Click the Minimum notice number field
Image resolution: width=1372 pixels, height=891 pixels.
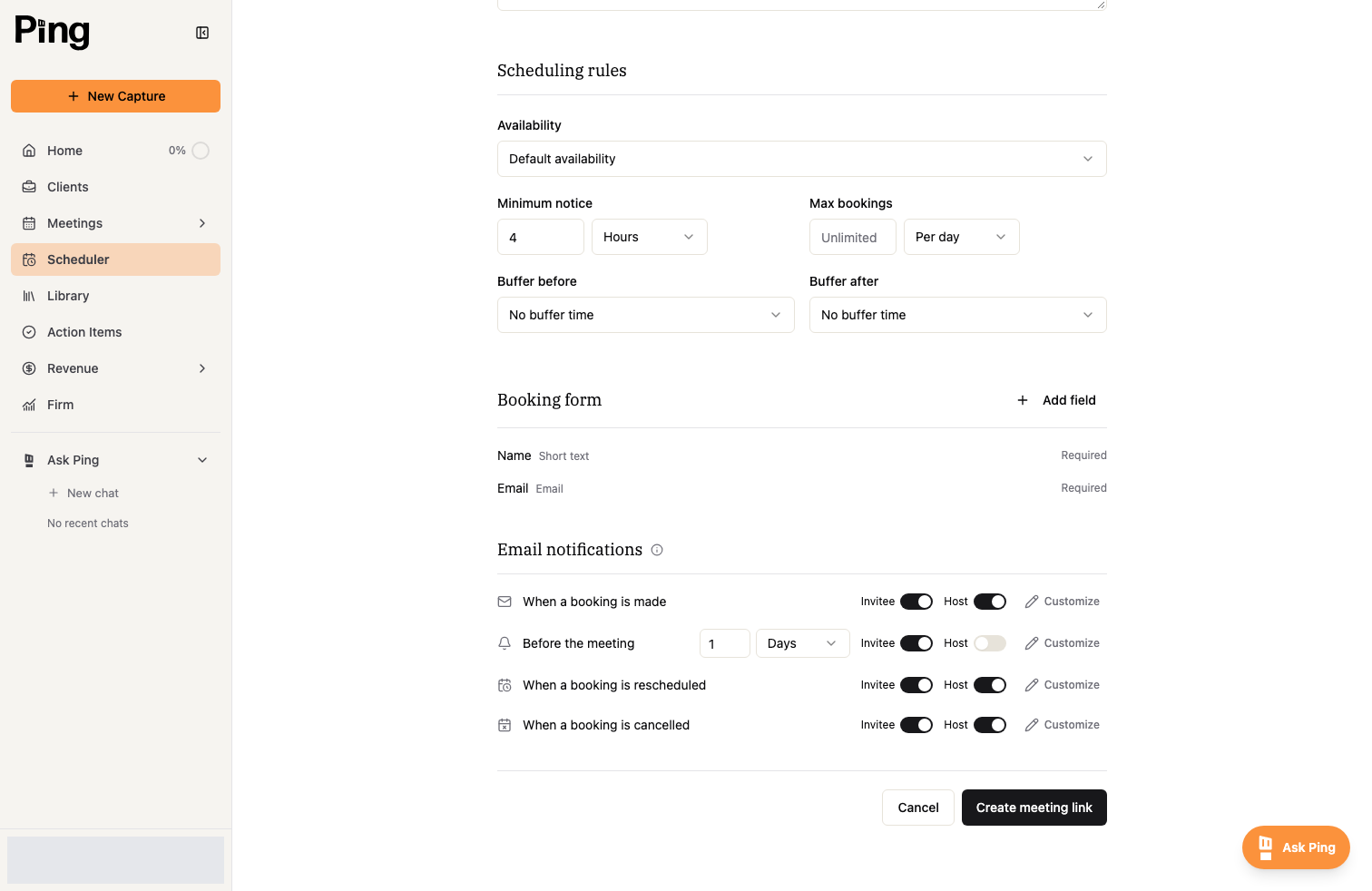pos(541,237)
